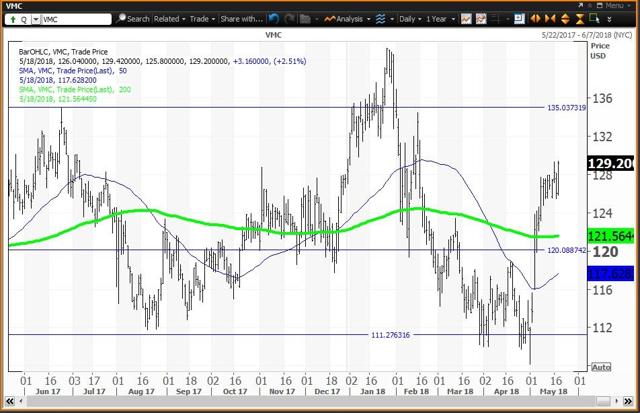Open the Analysis menu
This screenshot has height=413, width=640.
[x=347, y=19]
